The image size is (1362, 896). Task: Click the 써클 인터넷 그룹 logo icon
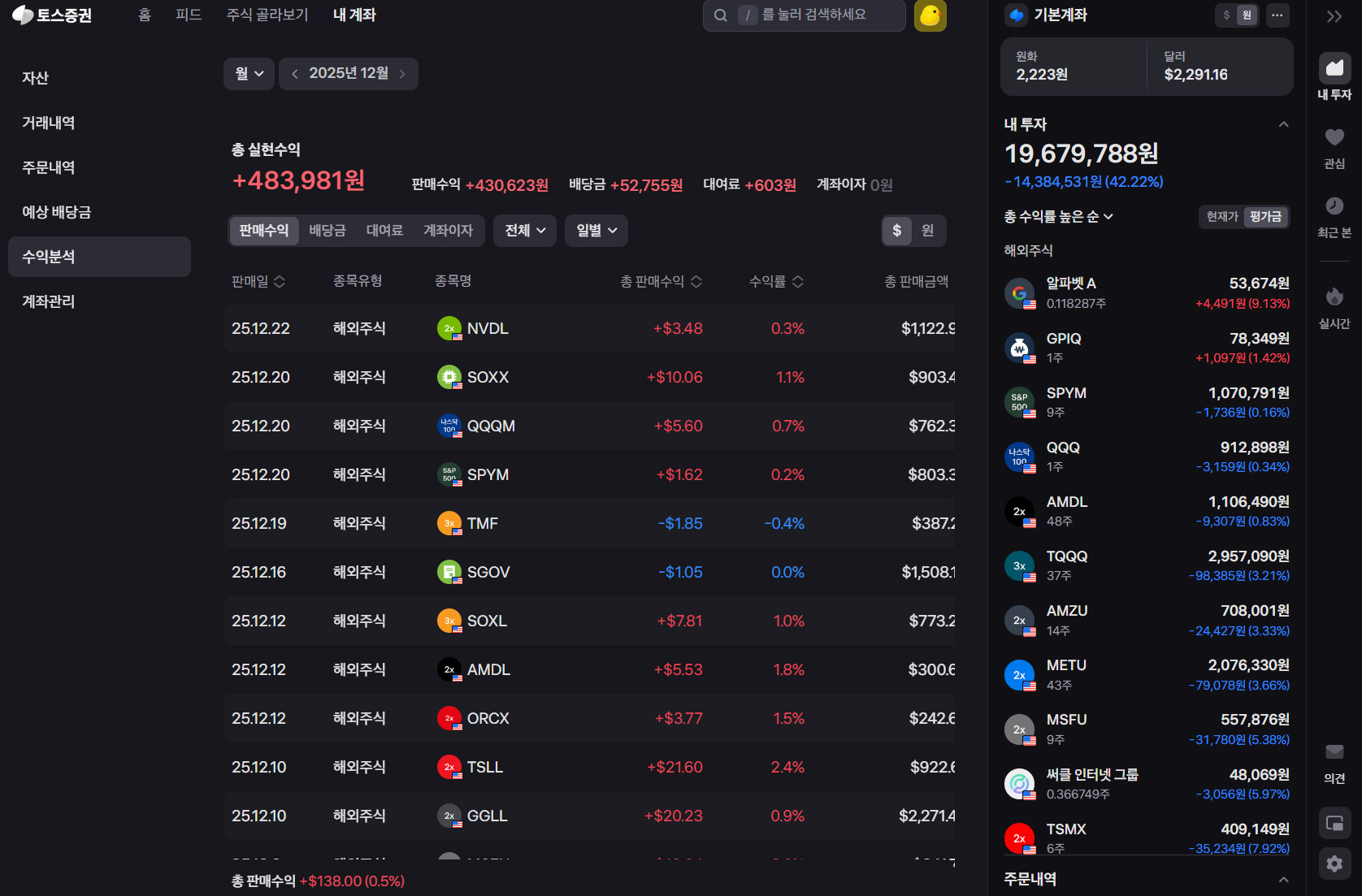1020,784
